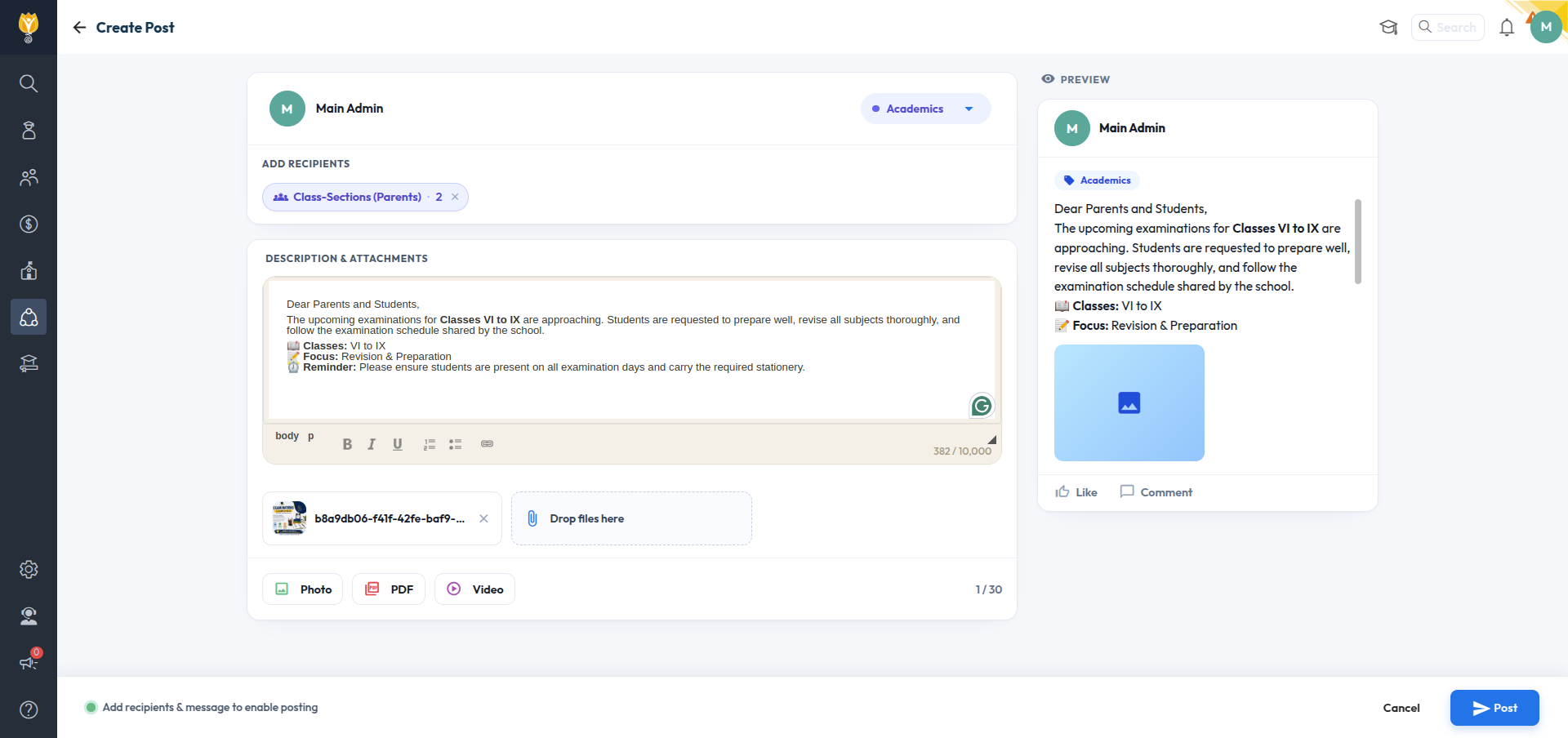Add a PDF attachment
This screenshot has height=738, width=1568.
coord(389,589)
